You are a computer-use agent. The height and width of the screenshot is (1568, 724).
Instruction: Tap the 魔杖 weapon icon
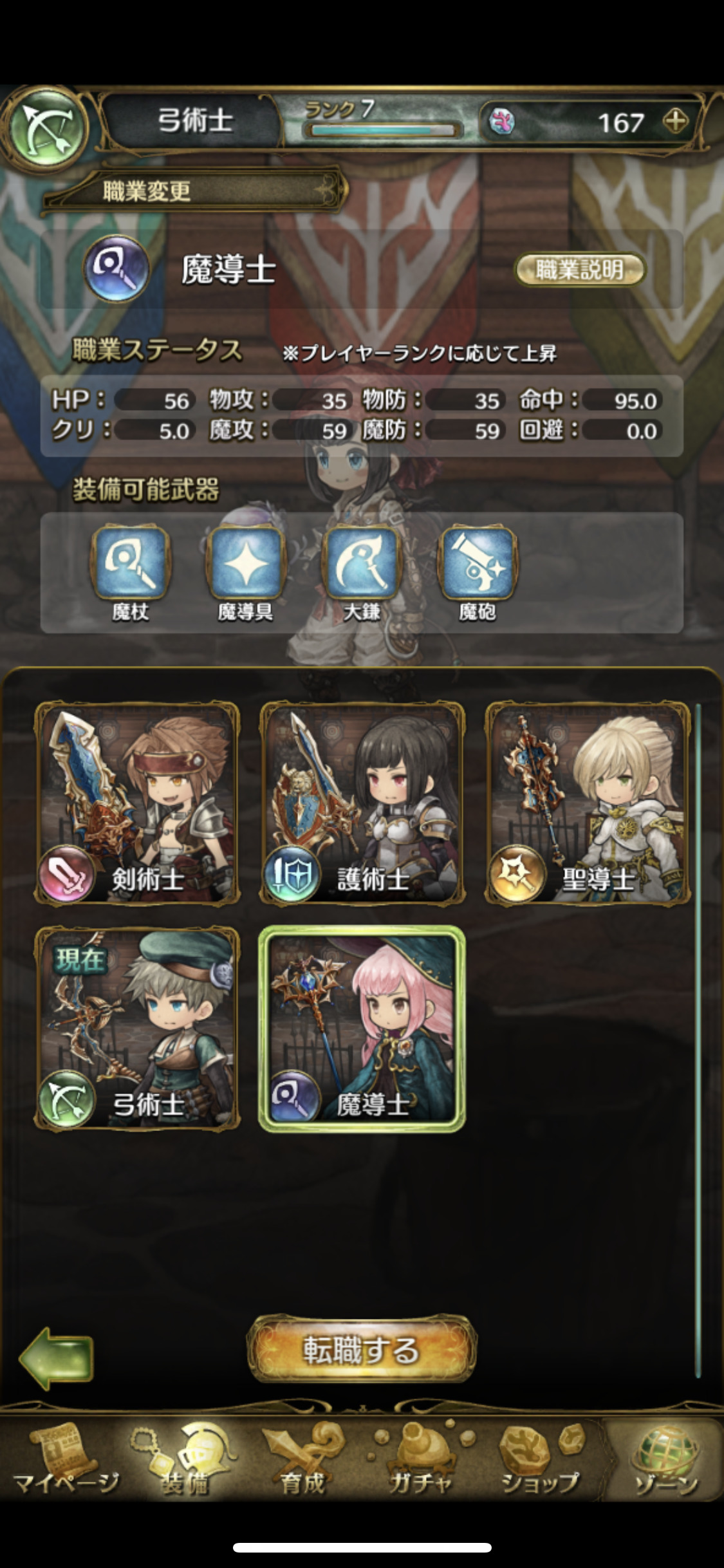tap(131, 562)
